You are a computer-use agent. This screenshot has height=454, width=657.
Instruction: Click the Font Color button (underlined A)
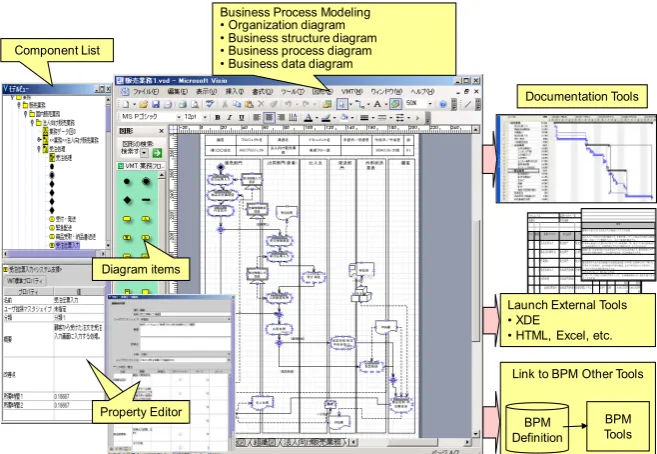(x=308, y=118)
